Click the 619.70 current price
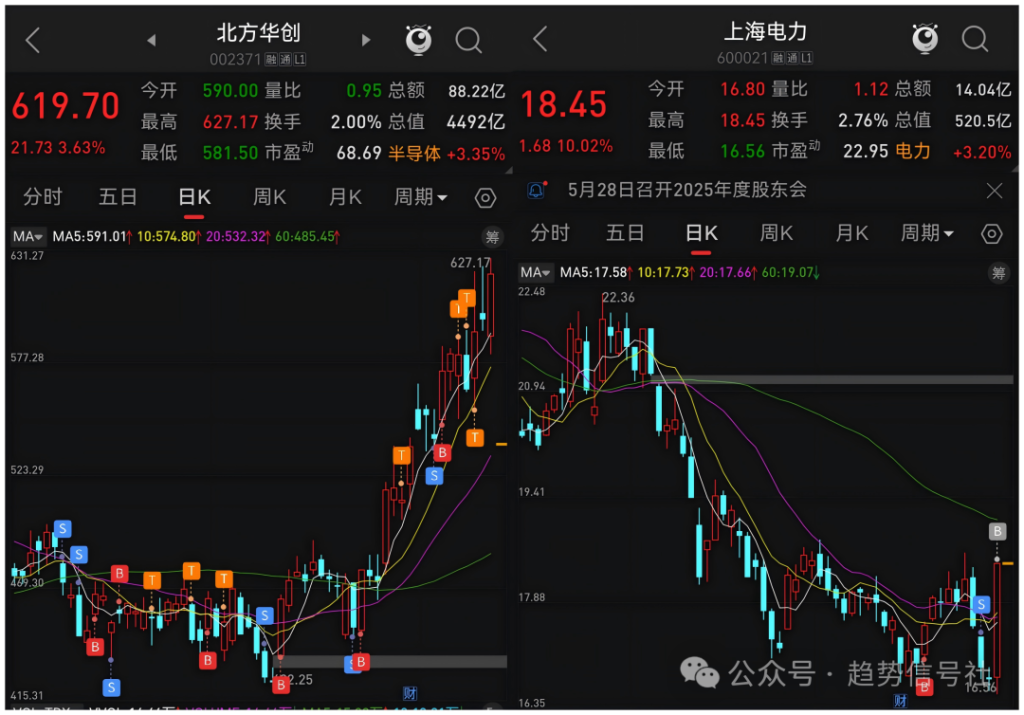The width and height of the screenshot is (1024, 715). tap(65, 106)
